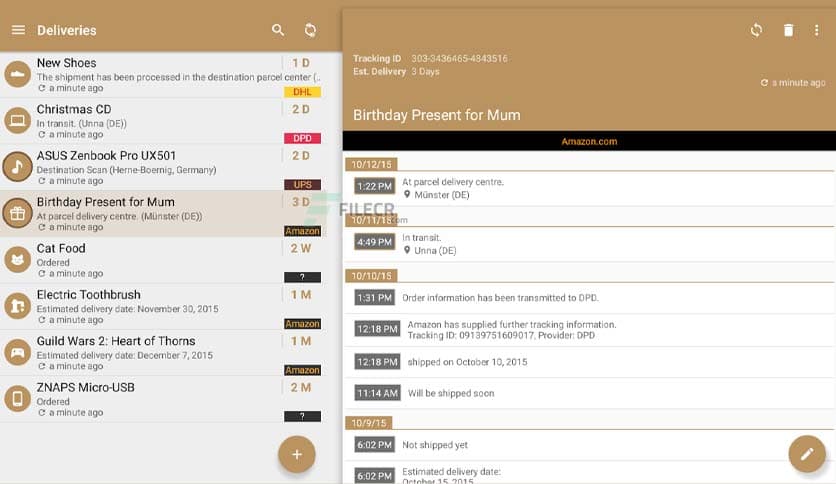Click the 10/10/15 date header
Viewport: 836px width, 484px height.
(x=371, y=276)
